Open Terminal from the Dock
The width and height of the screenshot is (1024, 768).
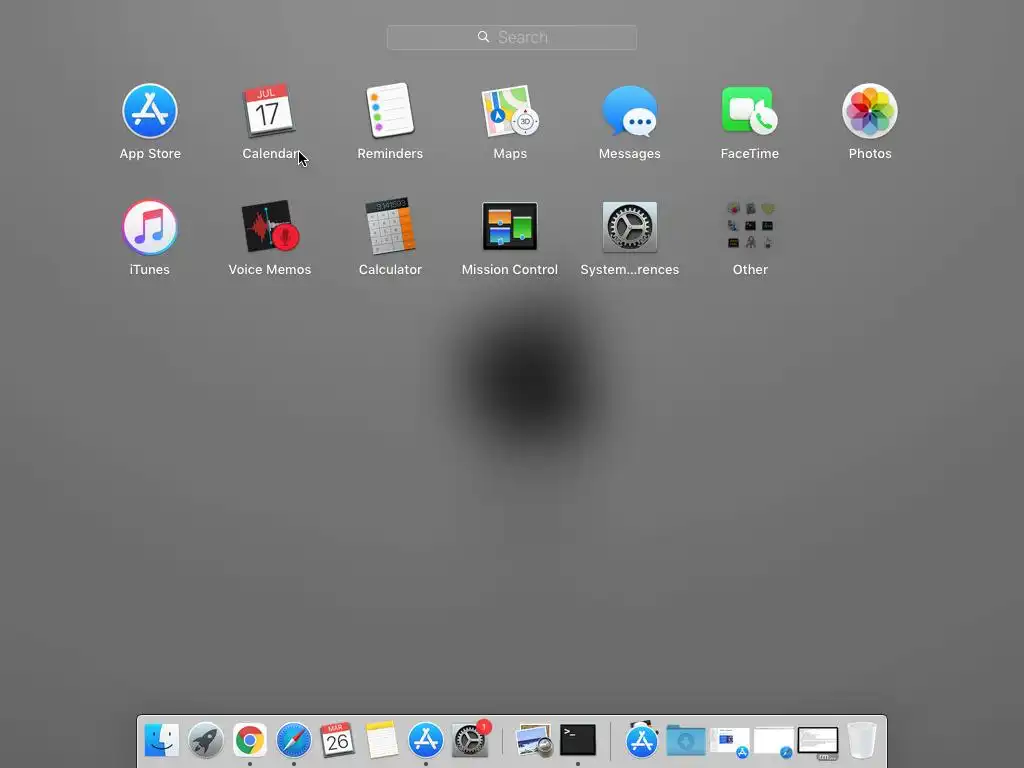click(x=578, y=739)
